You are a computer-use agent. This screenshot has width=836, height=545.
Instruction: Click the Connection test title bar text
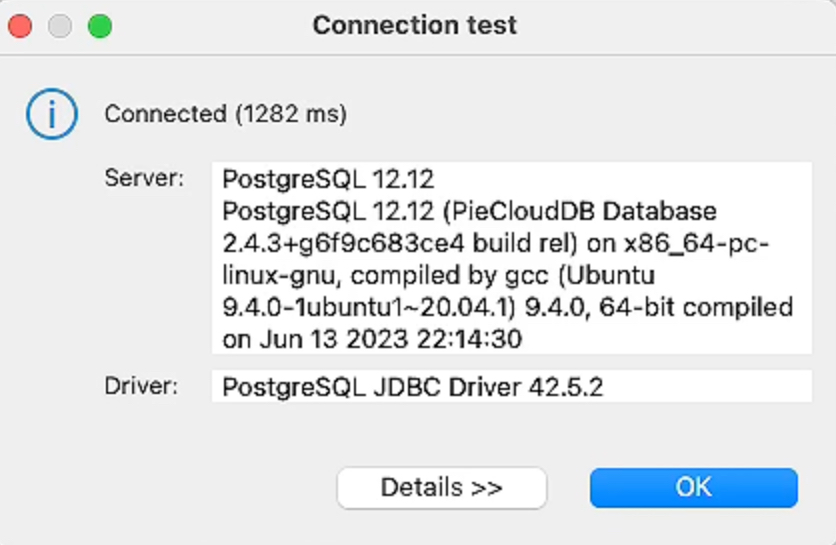pos(414,25)
